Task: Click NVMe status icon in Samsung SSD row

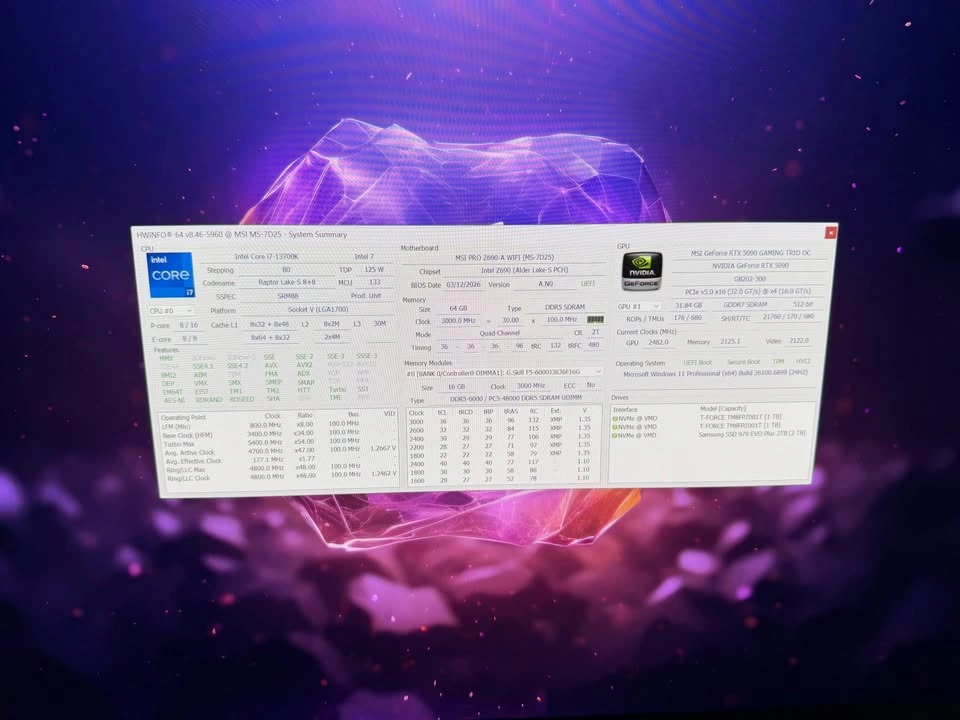Action: [x=615, y=435]
